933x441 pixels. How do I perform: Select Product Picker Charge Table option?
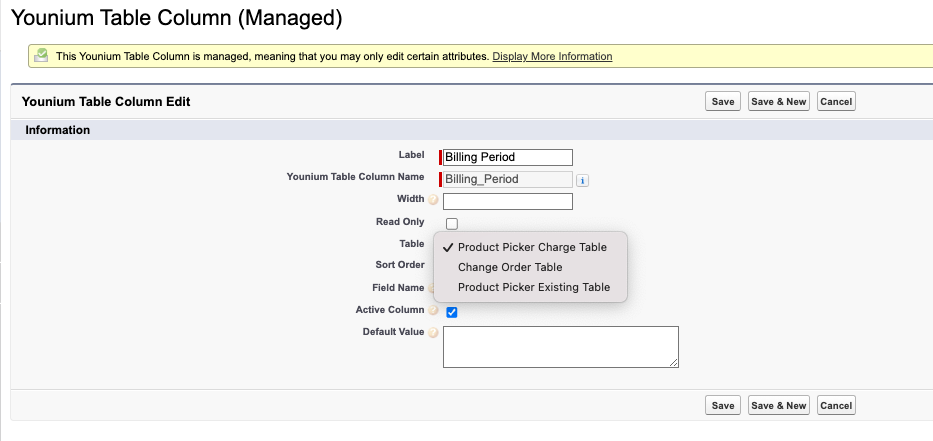pyautogui.click(x=530, y=247)
